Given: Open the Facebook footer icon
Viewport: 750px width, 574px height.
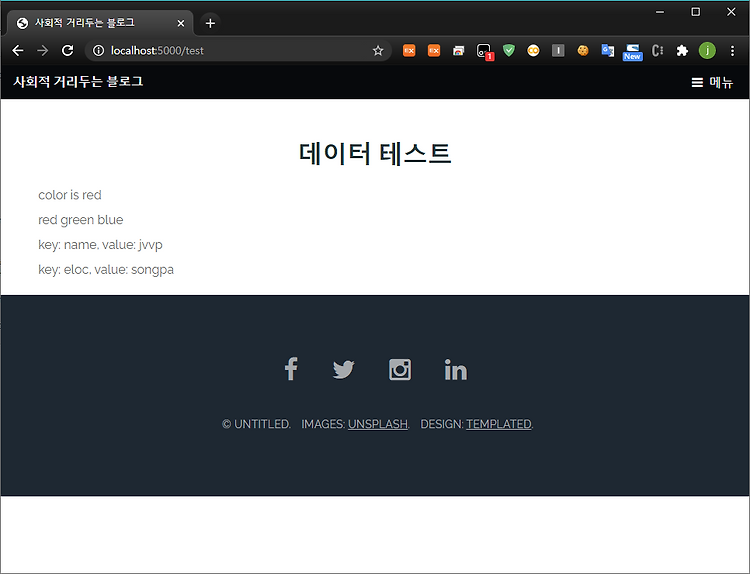Looking at the screenshot, I should (291, 369).
